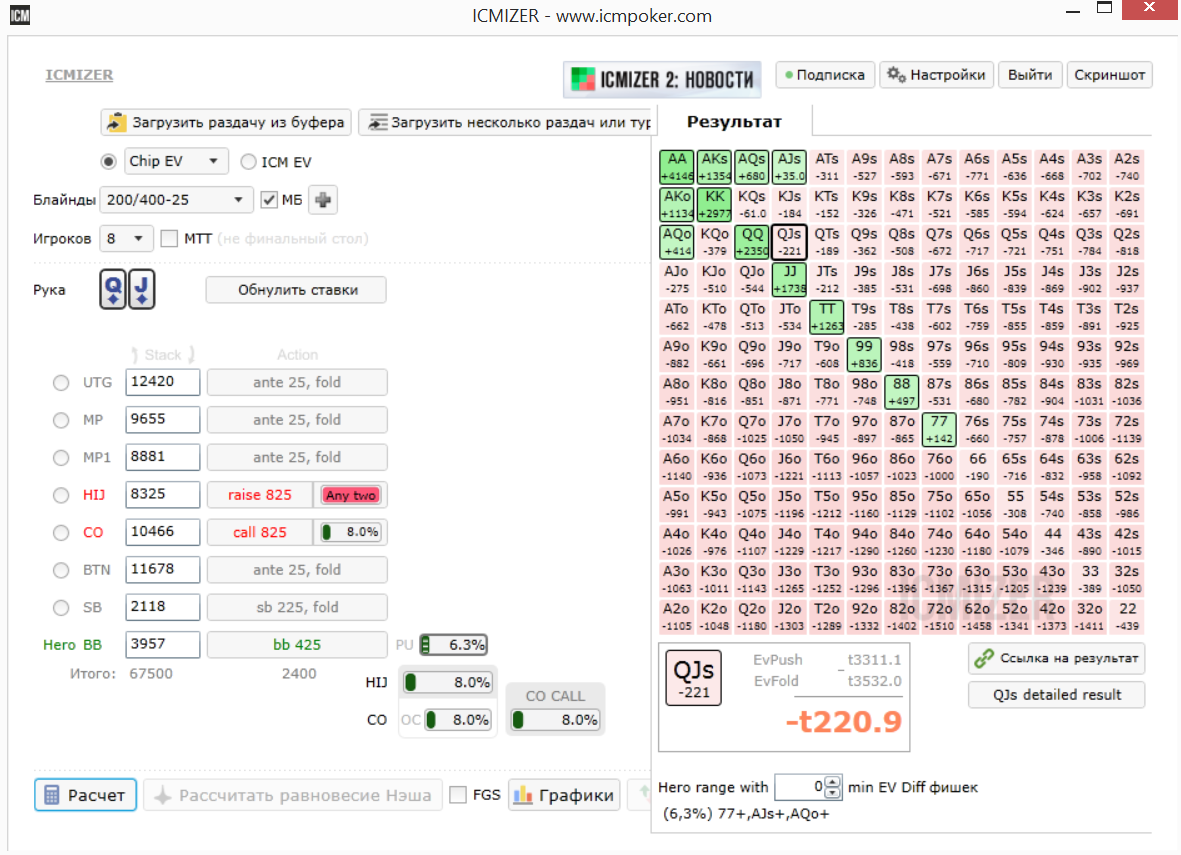
Task: Click the Hero BB bb 425 action button
Action: pos(297,645)
